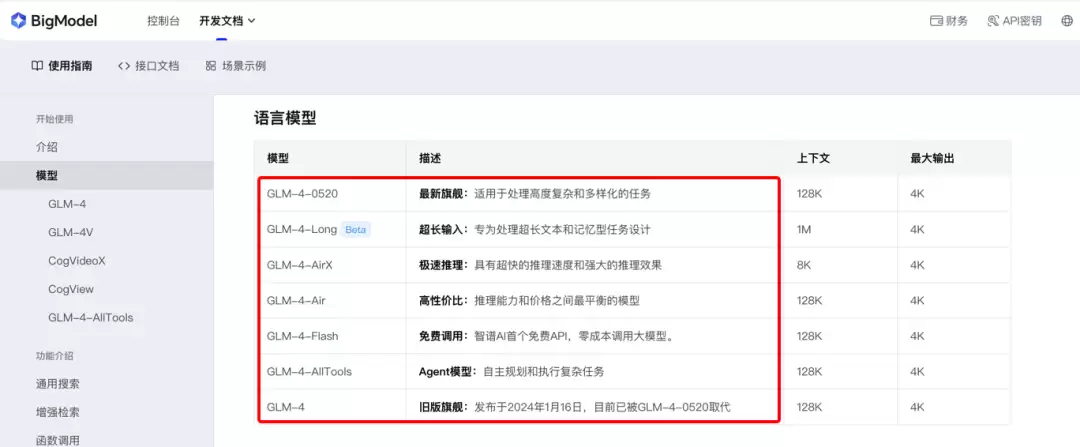
Task: Click the 场景示例 grid icon
Action: click(211, 66)
